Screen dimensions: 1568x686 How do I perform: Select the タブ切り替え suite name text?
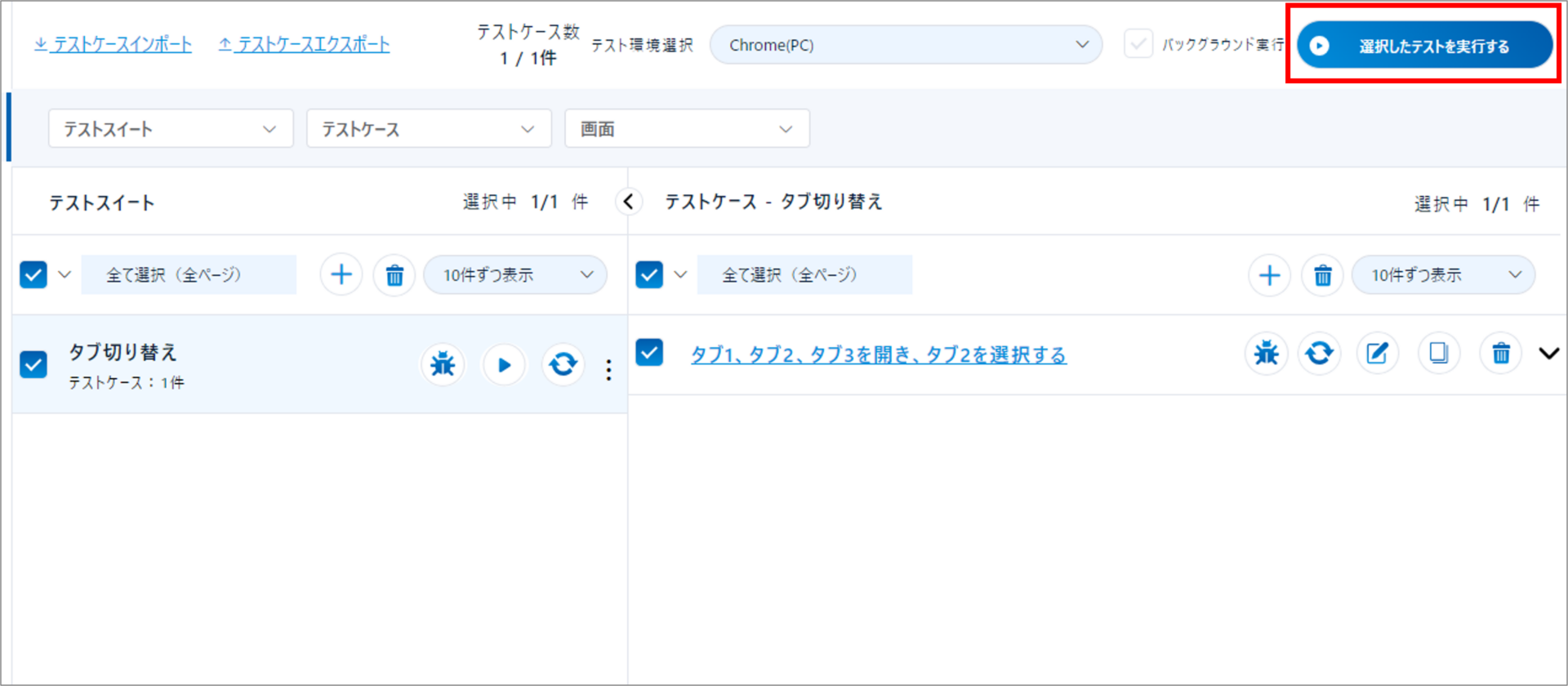[x=122, y=352]
